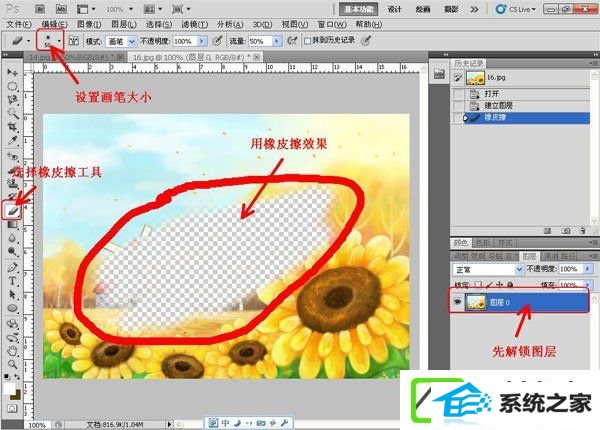Switch to 设计 workspace

(395, 9)
